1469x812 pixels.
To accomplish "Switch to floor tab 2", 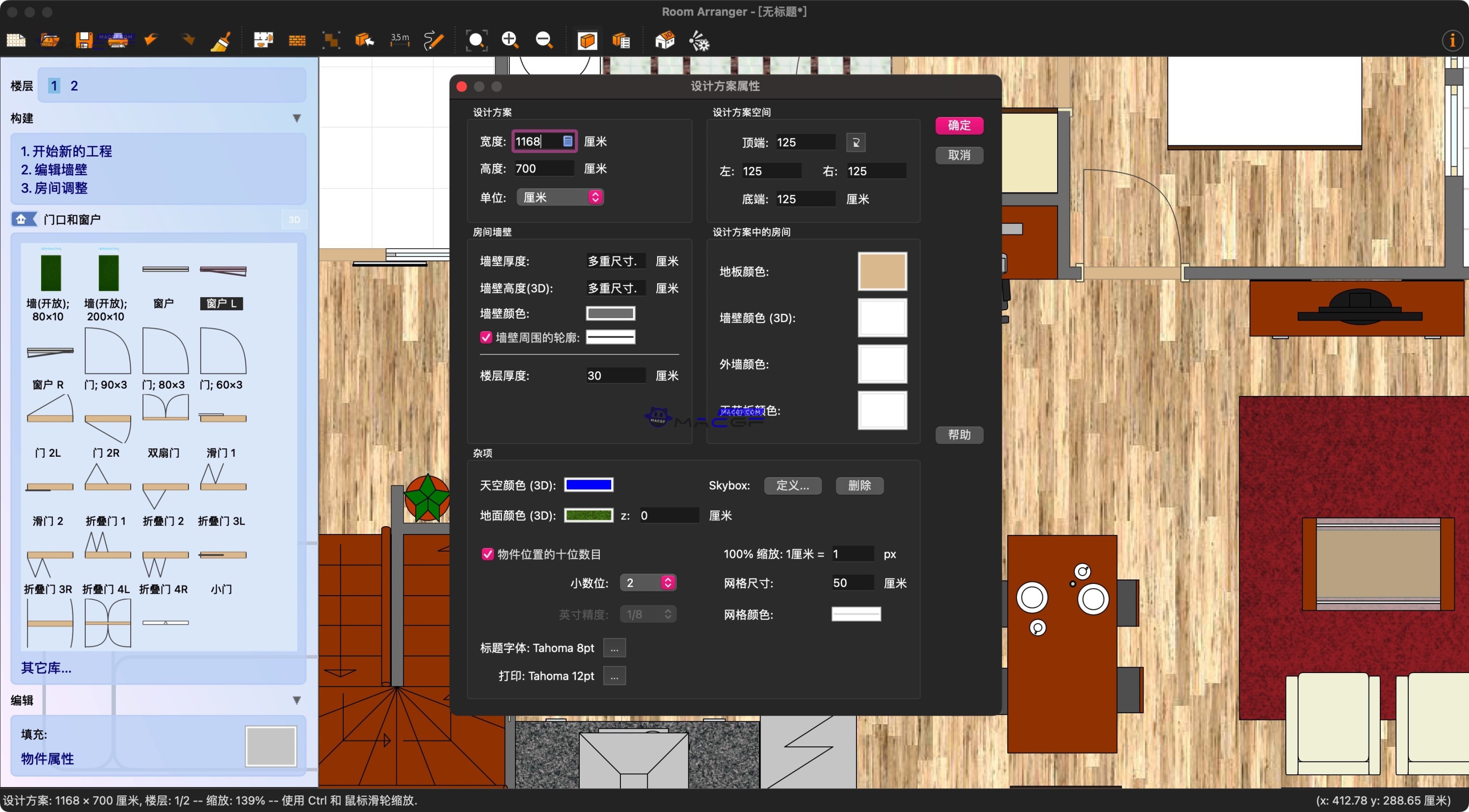I will (74, 86).
